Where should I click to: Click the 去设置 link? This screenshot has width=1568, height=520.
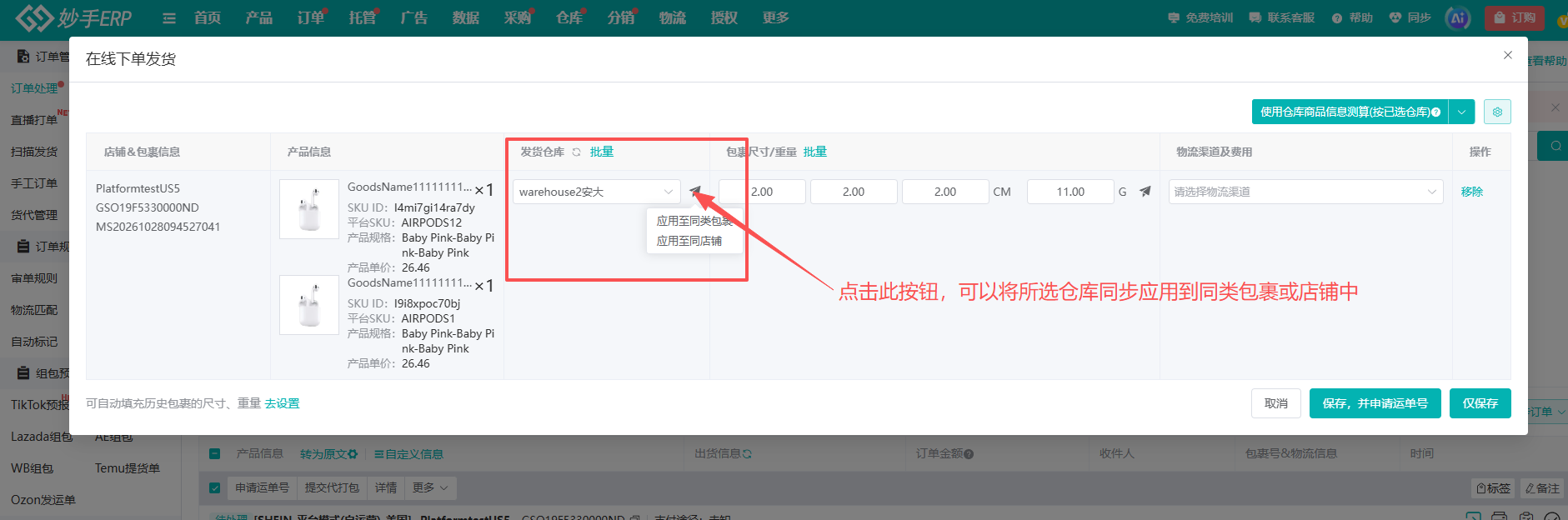click(x=282, y=403)
